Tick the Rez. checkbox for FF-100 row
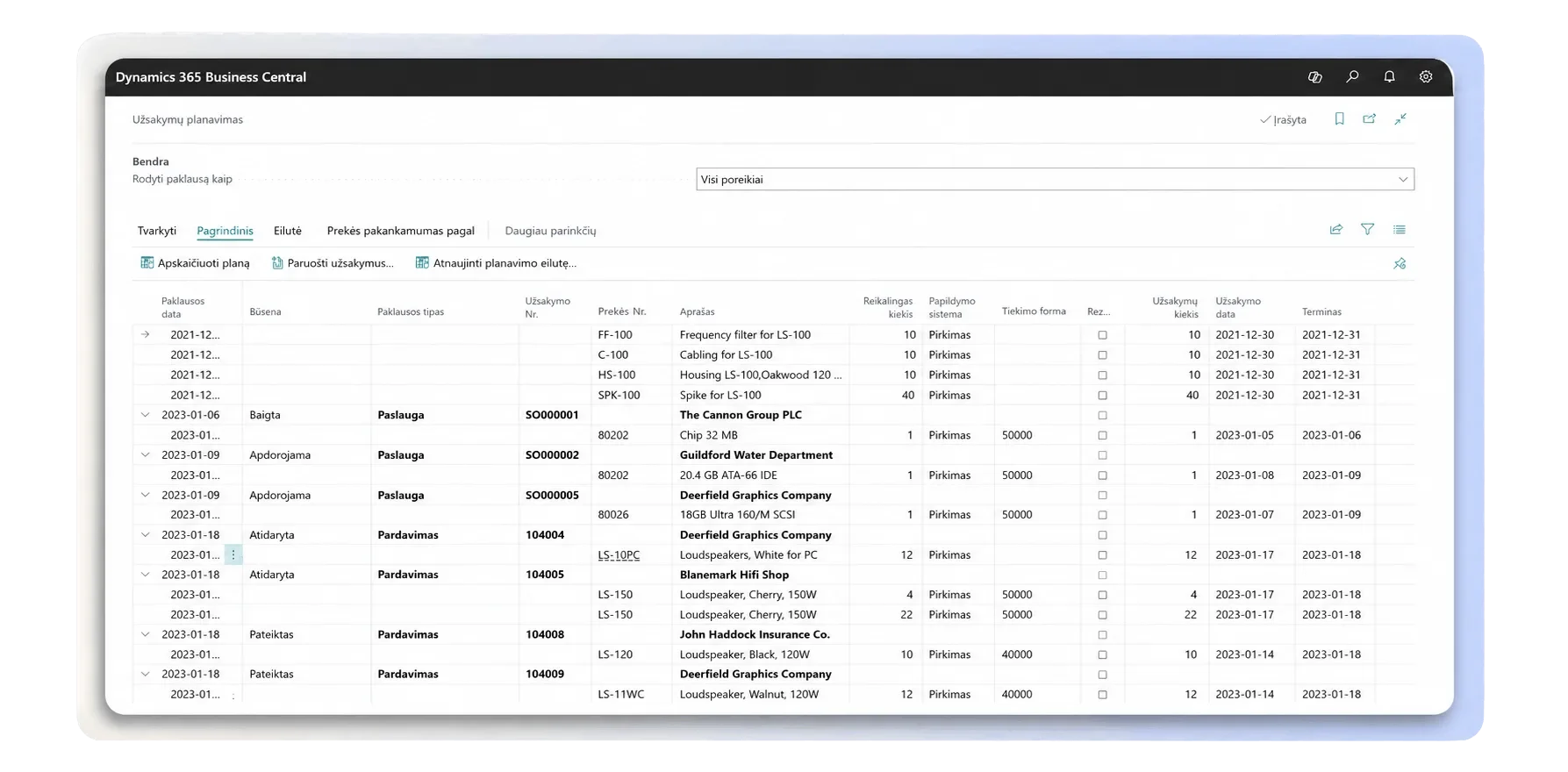This screenshot has width=1568, height=772. coord(1103,335)
